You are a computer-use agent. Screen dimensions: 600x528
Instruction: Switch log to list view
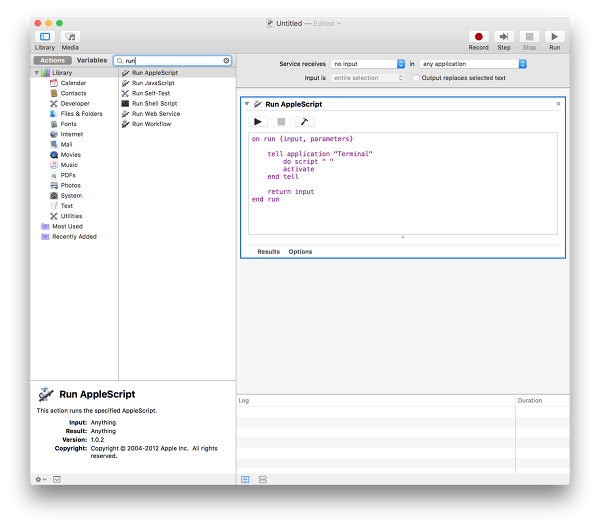coord(245,479)
